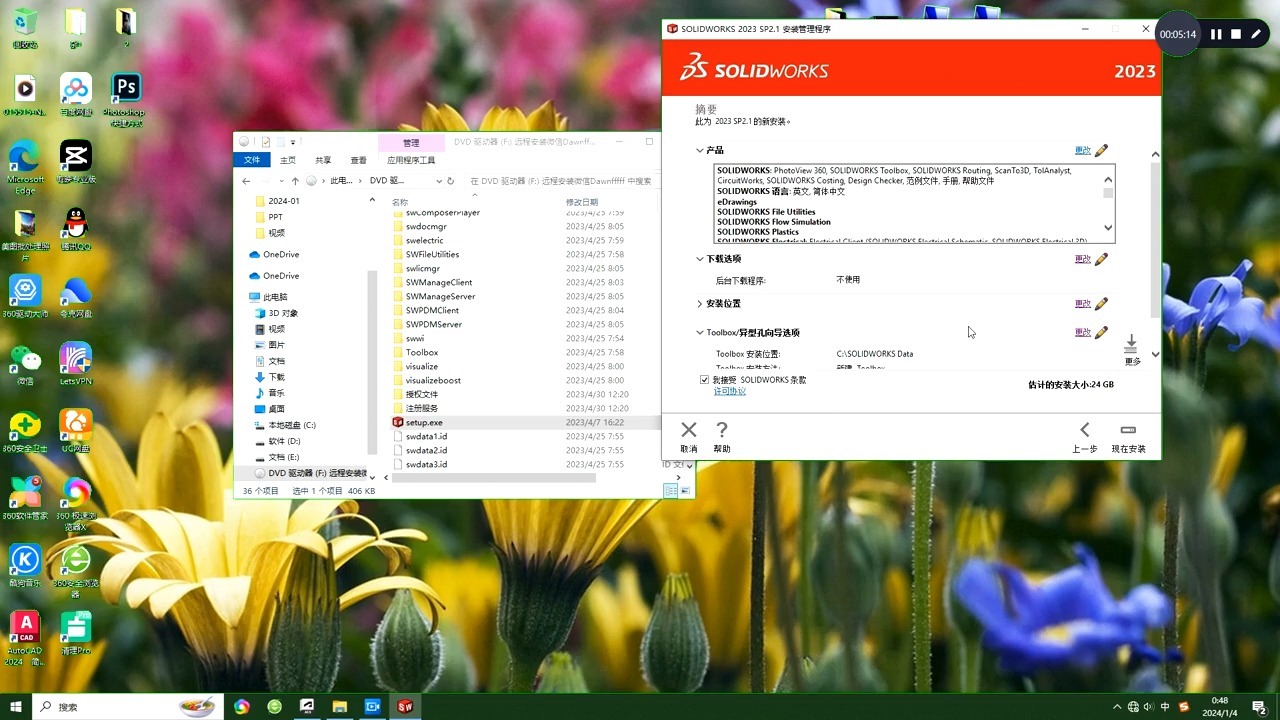The height and width of the screenshot is (720, 1280).
Task: Click the Windows Start button
Action: [15, 706]
